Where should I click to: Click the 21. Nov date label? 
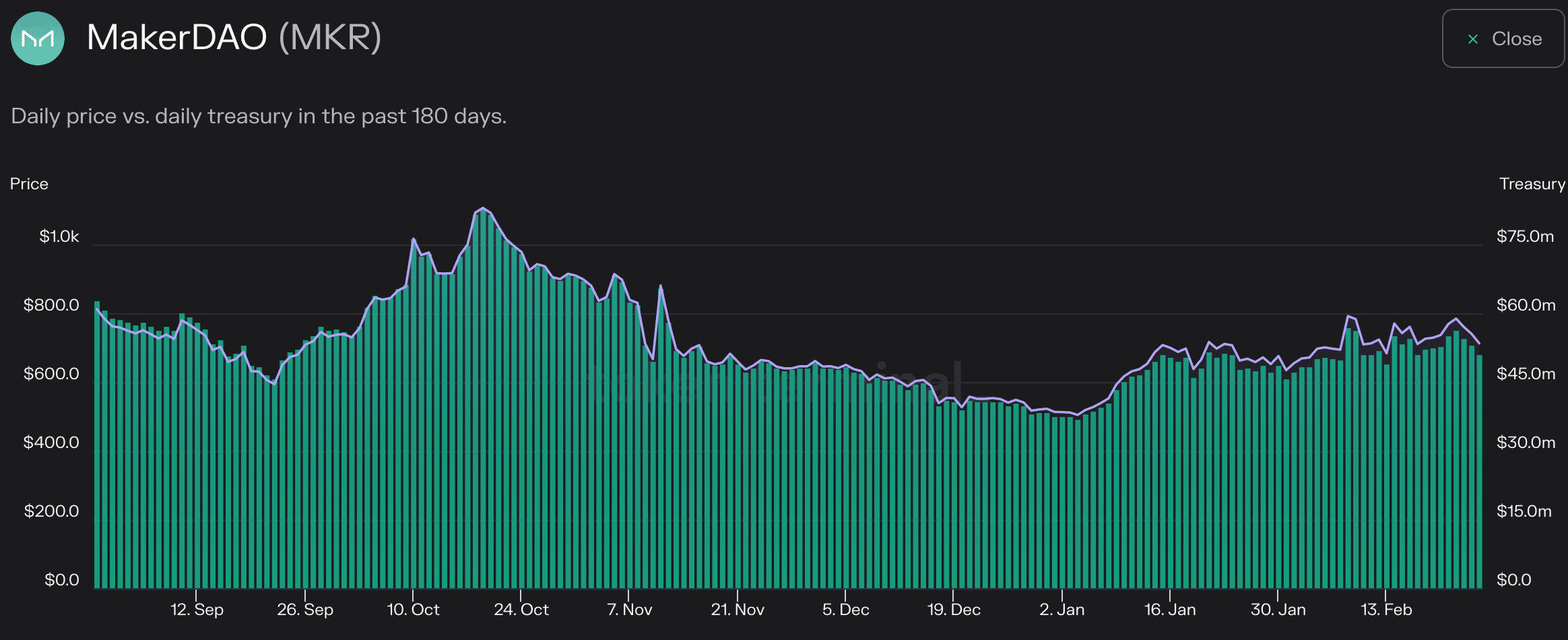tap(738, 610)
